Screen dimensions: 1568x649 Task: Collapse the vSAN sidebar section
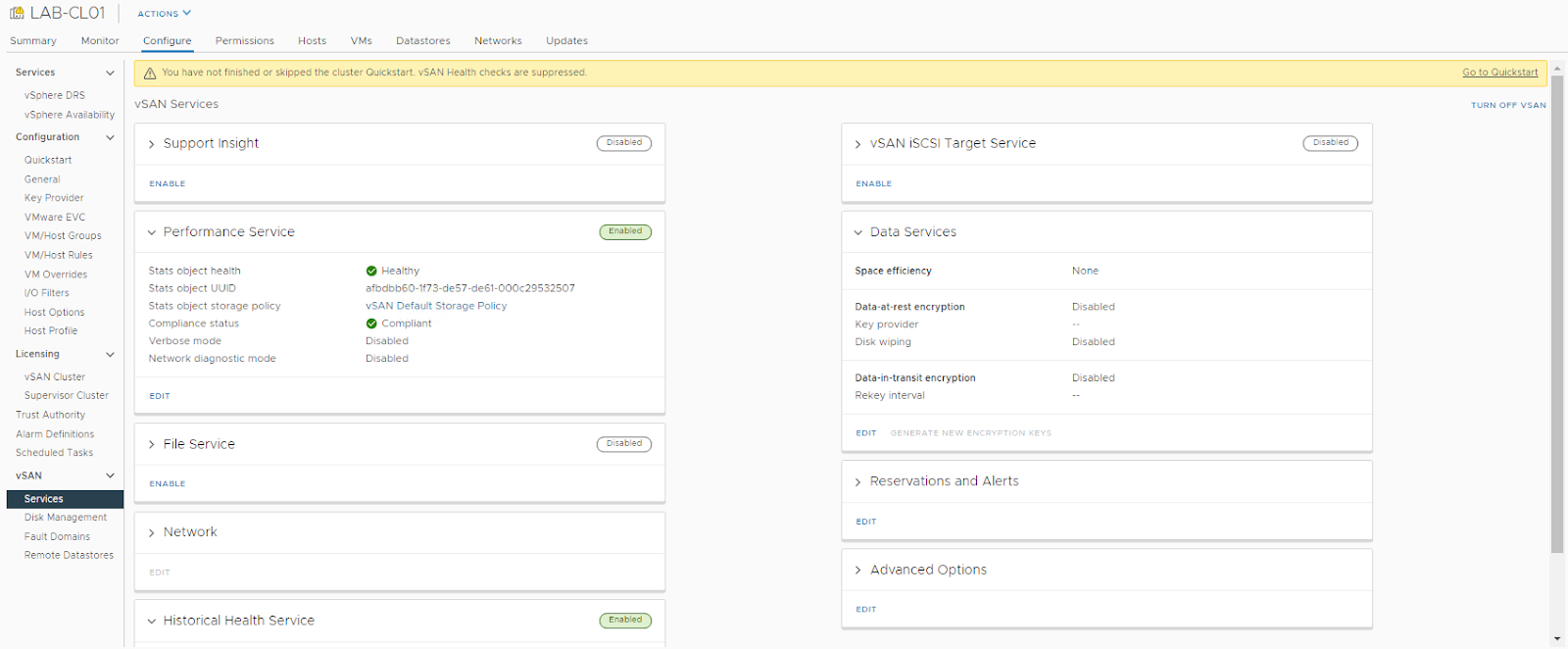click(110, 475)
